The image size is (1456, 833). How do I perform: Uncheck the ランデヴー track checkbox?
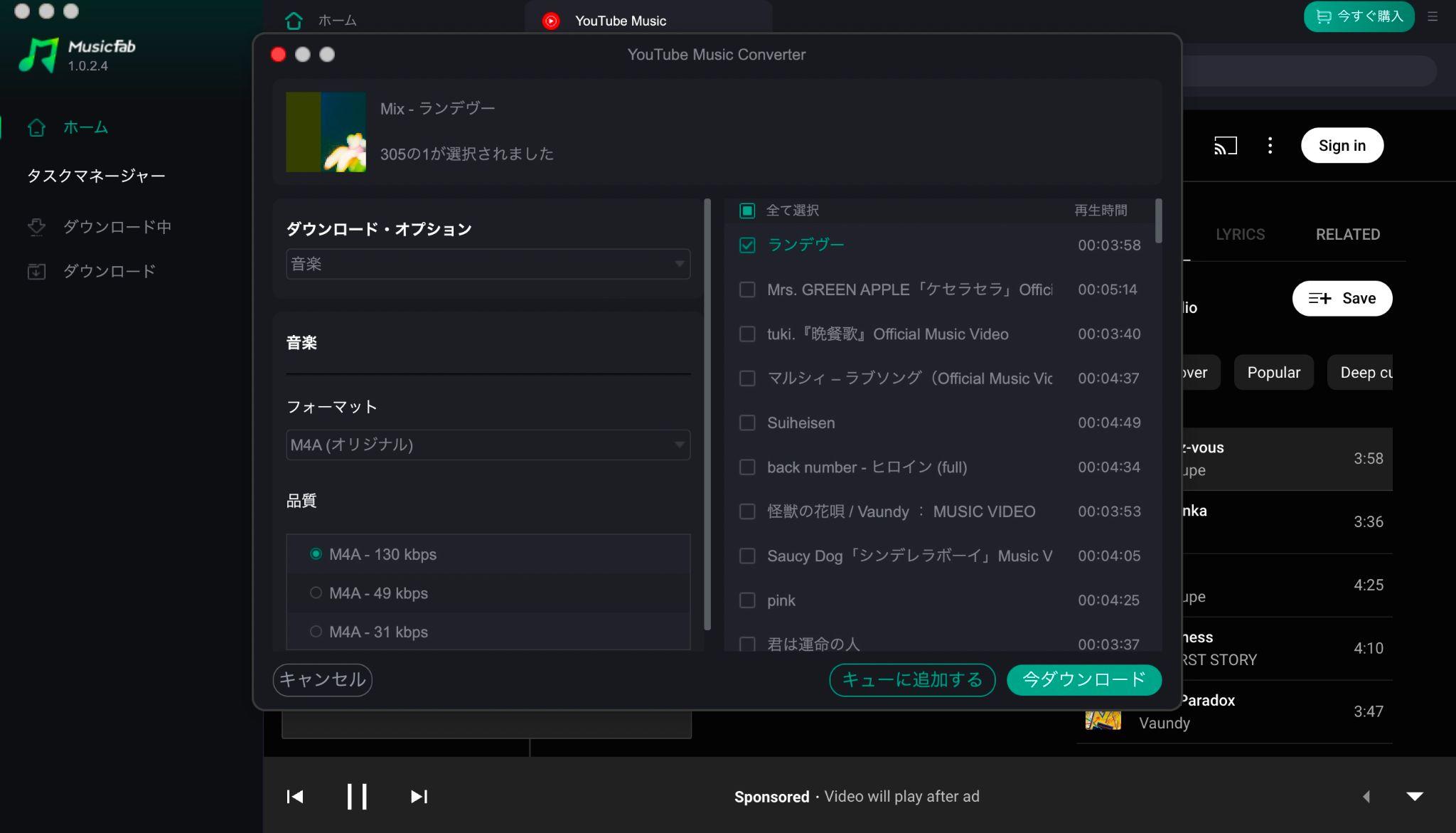coord(746,245)
